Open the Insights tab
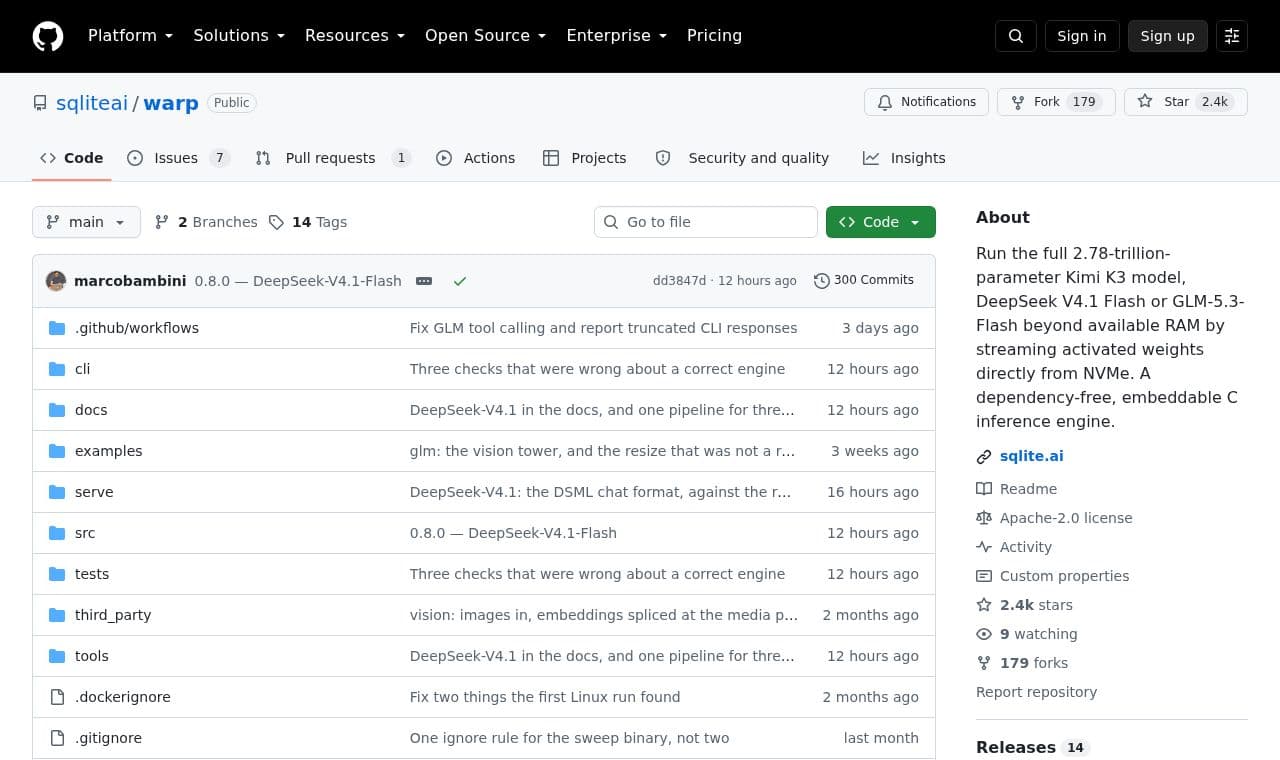 (904, 158)
